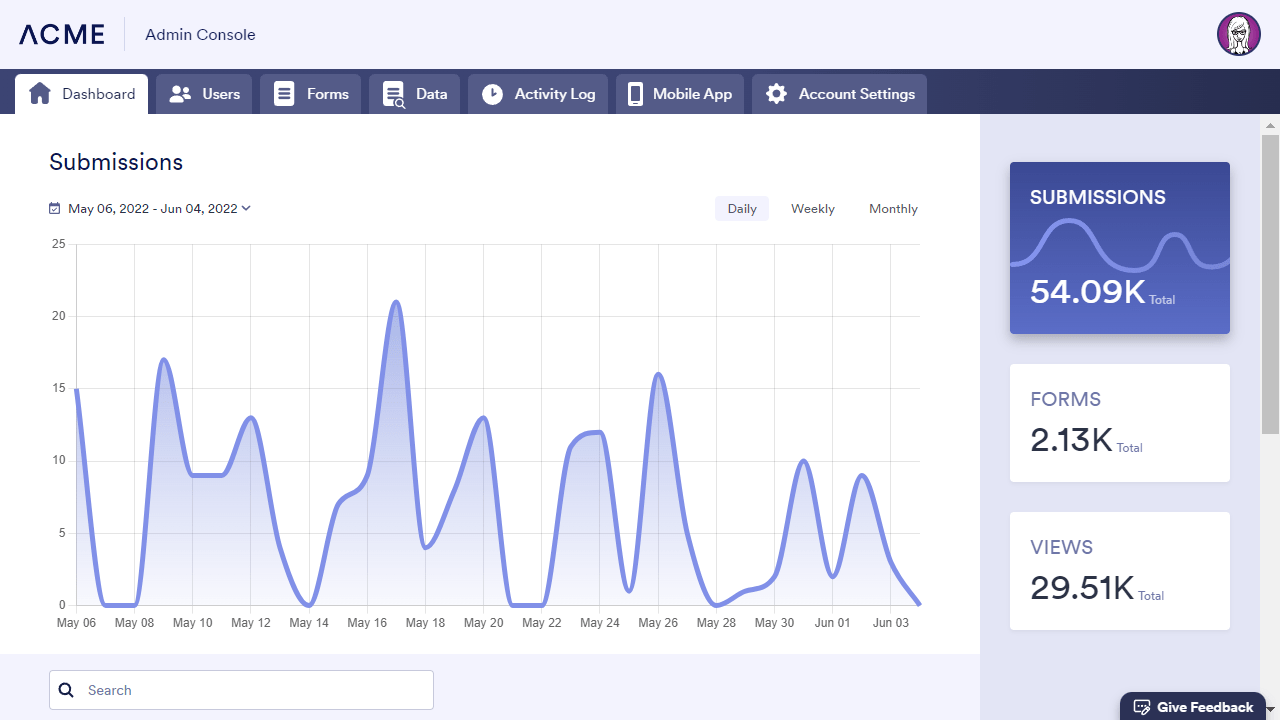Click the vertical scrollbar thumb
The width and height of the screenshot is (1280, 720).
coord(1270,284)
